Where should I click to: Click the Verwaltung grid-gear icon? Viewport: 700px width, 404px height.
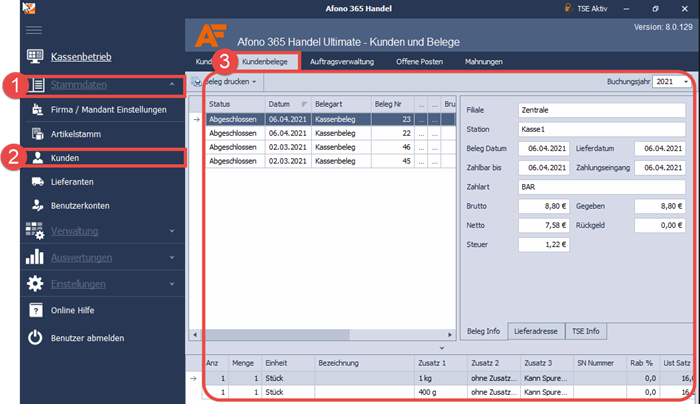[x=35, y=231]
